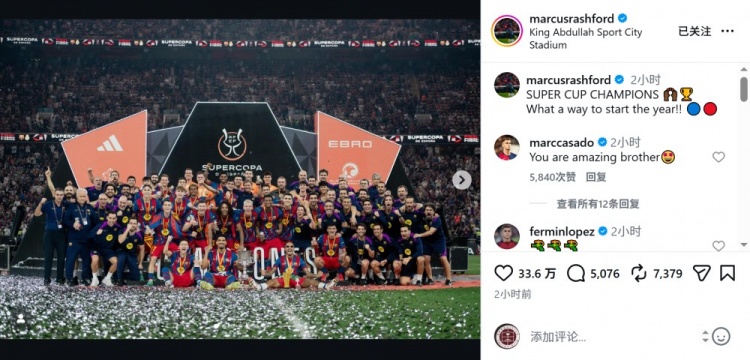Like the post with the heart icon
750x360 pixels.
click(503, 273)
